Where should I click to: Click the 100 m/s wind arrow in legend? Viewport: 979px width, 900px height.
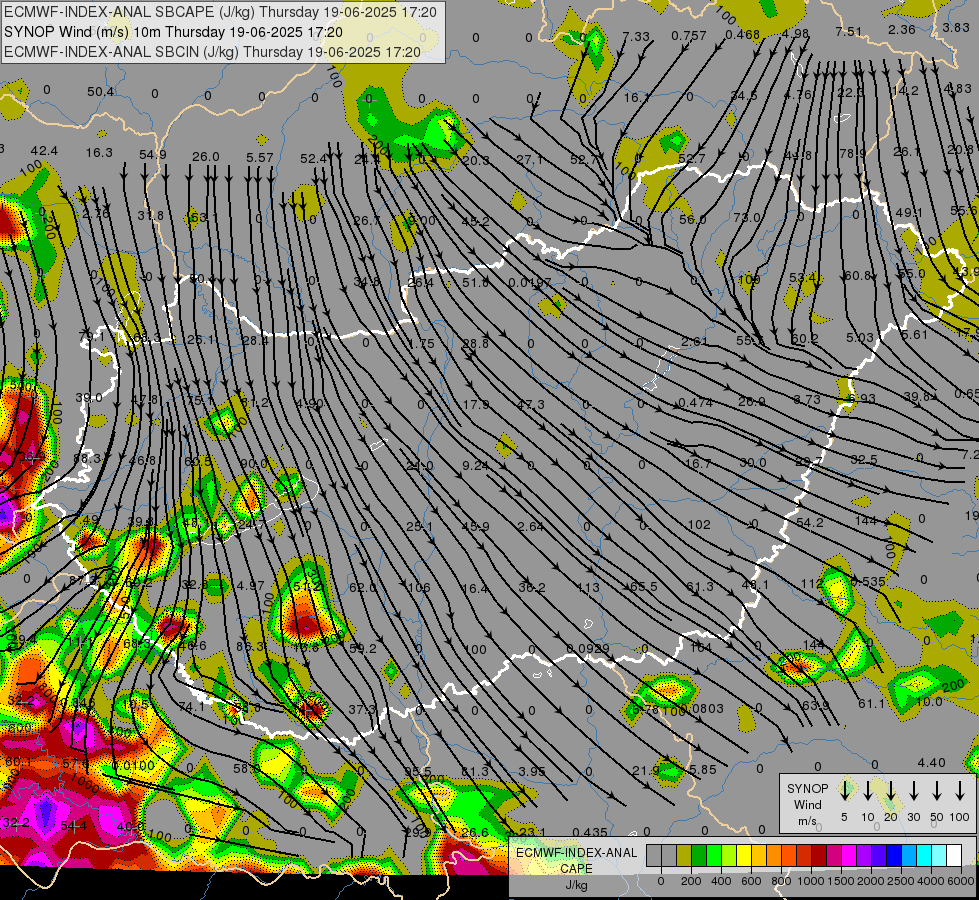(x=960, y=791)
